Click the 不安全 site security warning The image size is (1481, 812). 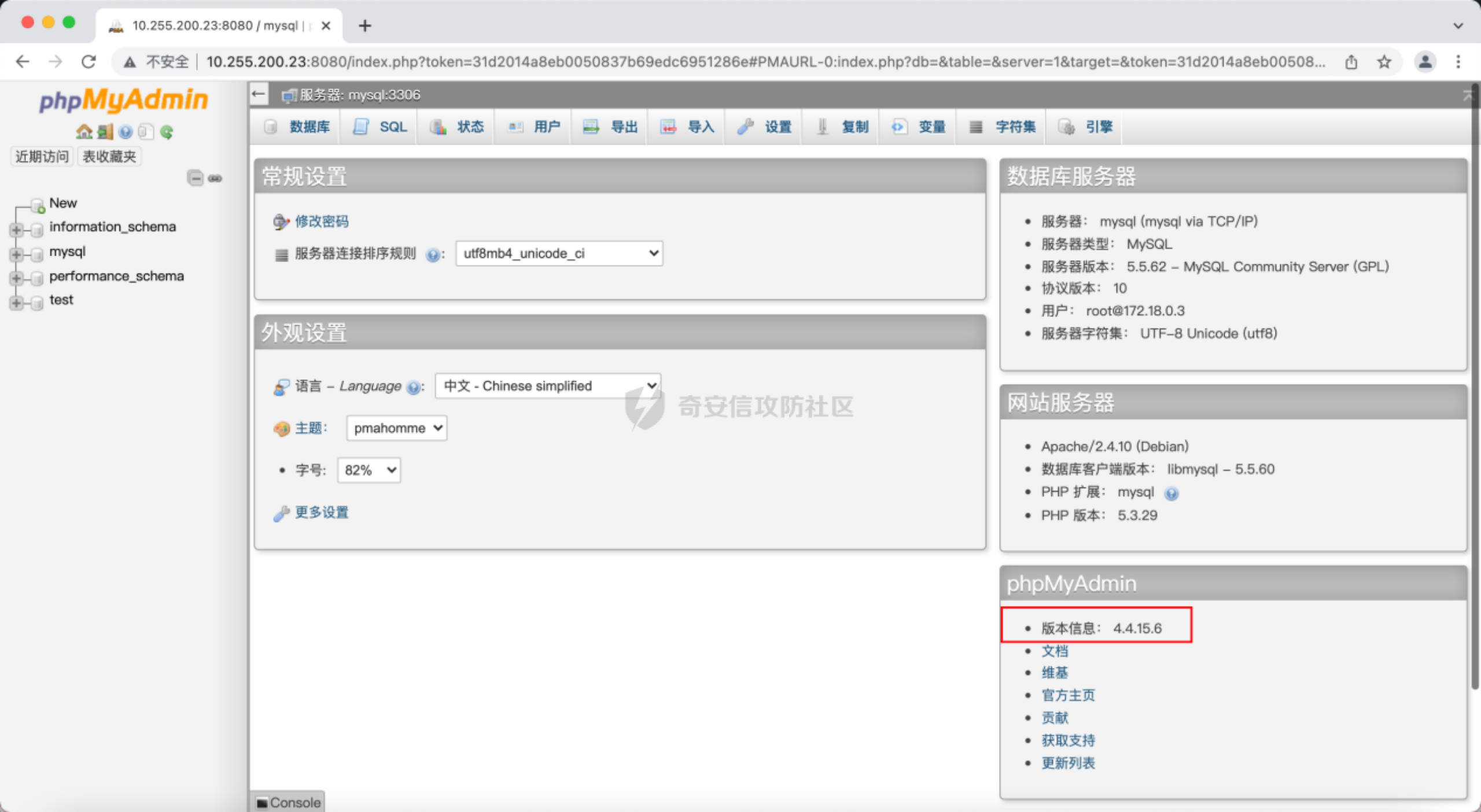click(x=156, y=62)
